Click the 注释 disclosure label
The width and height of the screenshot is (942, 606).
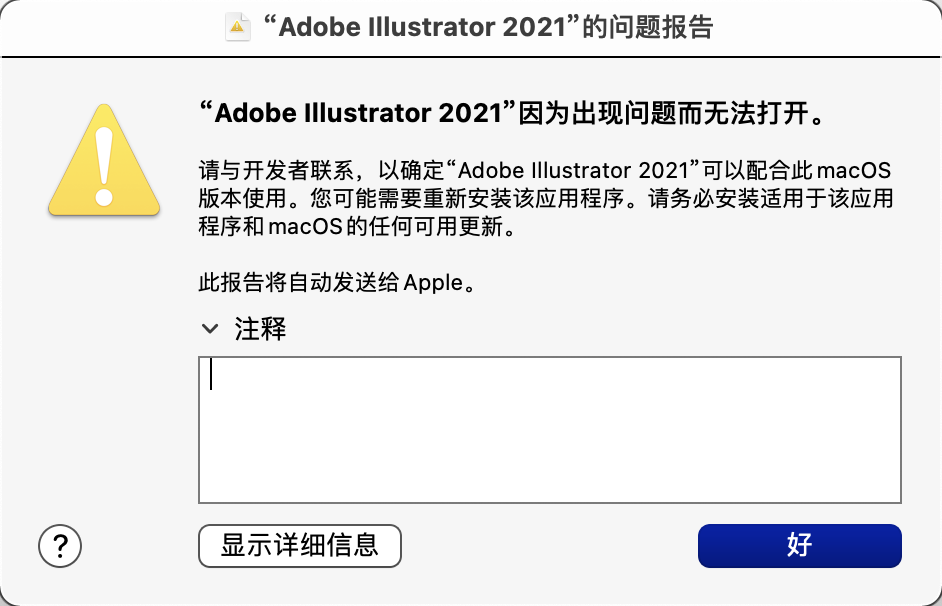click(x=260, y=329)
